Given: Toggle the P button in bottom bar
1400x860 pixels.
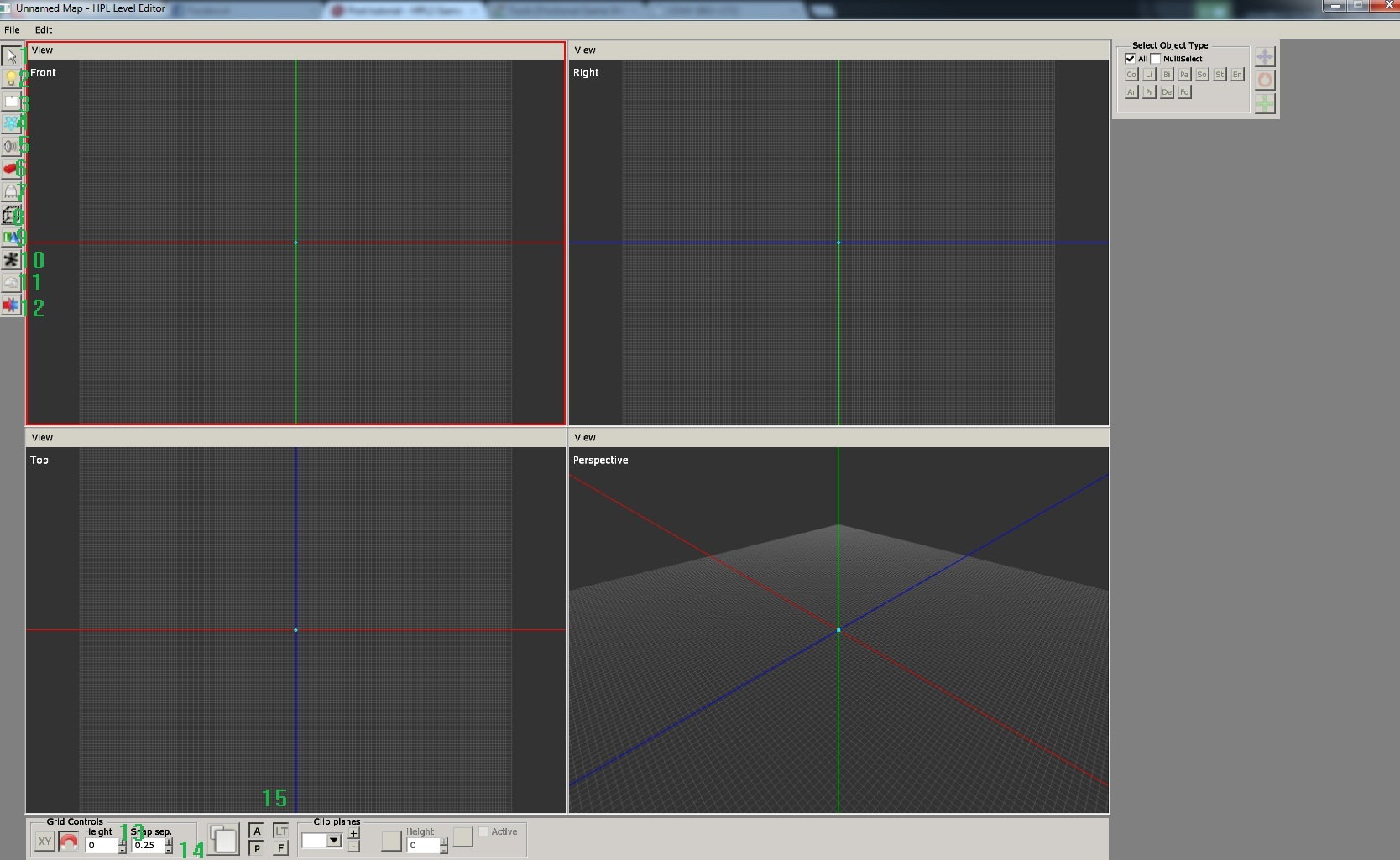Looking at the screenshot, I should (257, 848).
